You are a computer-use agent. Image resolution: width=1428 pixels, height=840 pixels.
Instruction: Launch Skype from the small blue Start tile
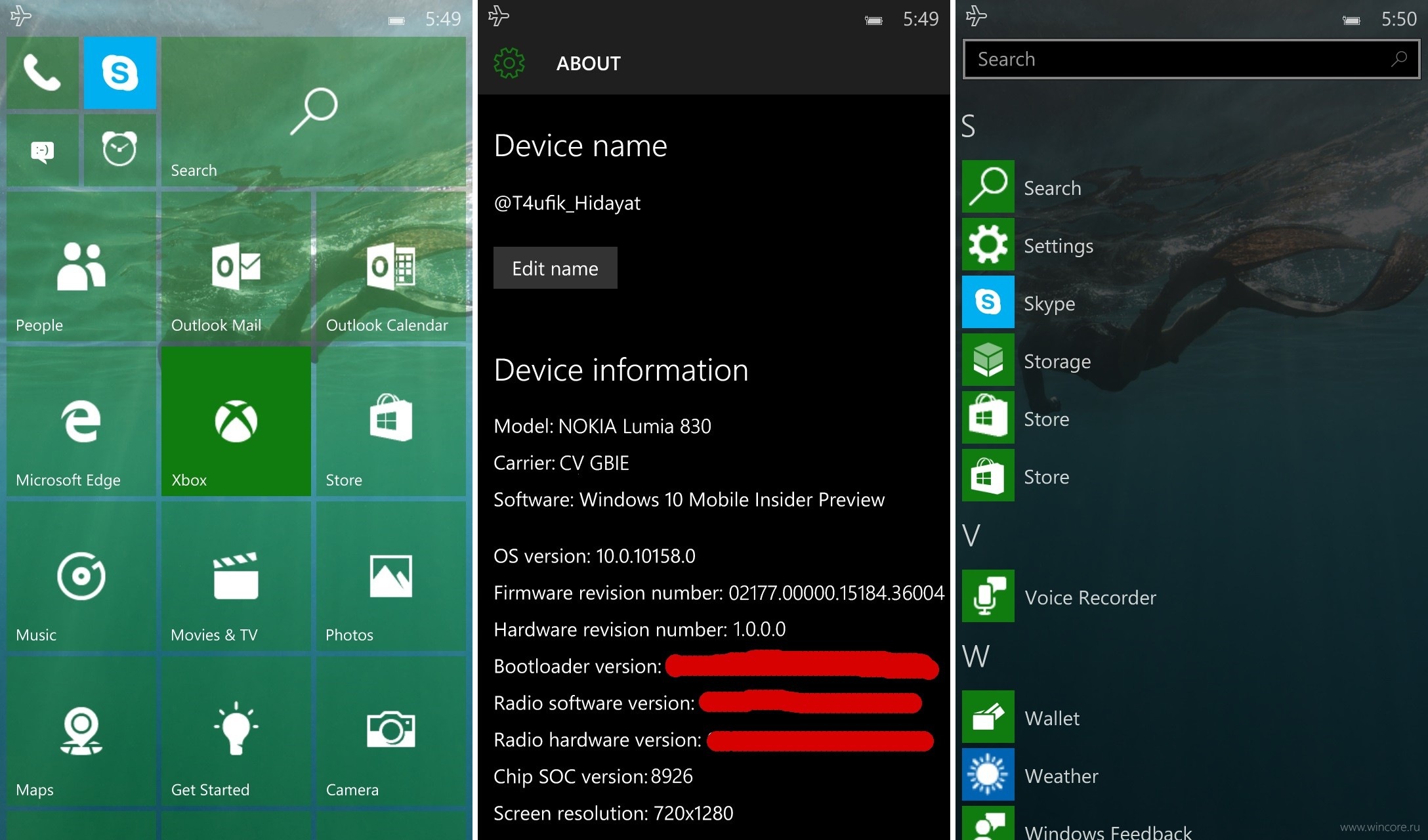(120, 72)
